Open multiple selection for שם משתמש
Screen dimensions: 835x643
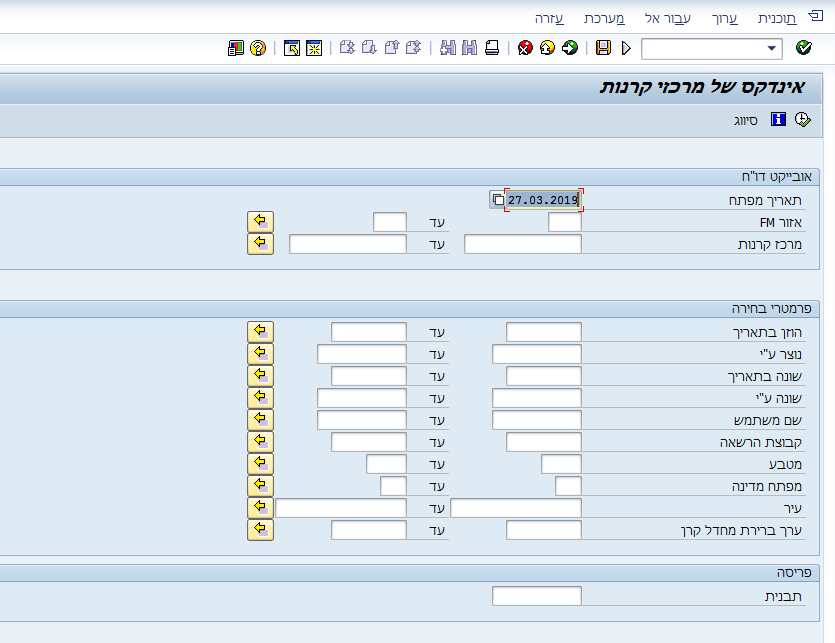(x=260, y=420)
